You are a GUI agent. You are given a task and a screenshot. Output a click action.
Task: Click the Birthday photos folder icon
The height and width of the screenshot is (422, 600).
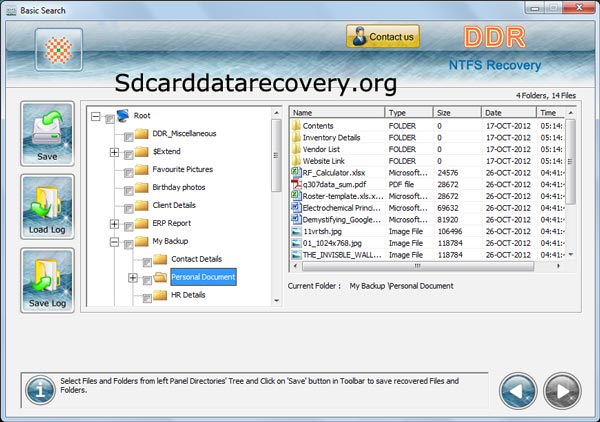(142, 187)
